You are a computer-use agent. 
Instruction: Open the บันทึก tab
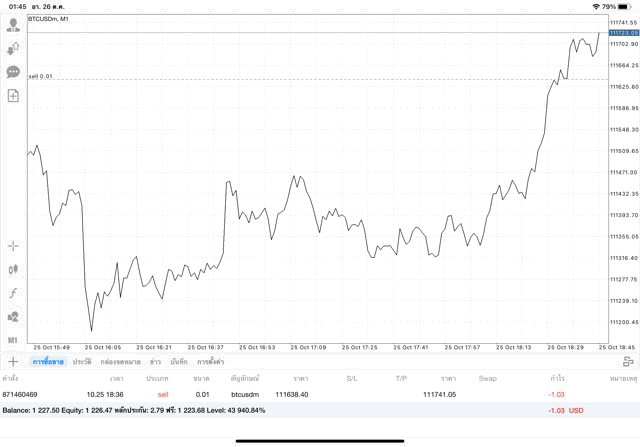[179, 361]
